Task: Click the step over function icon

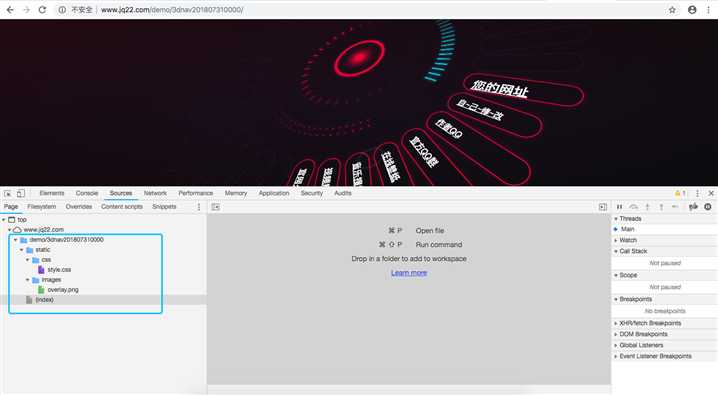Action: [x=633, y=207]
